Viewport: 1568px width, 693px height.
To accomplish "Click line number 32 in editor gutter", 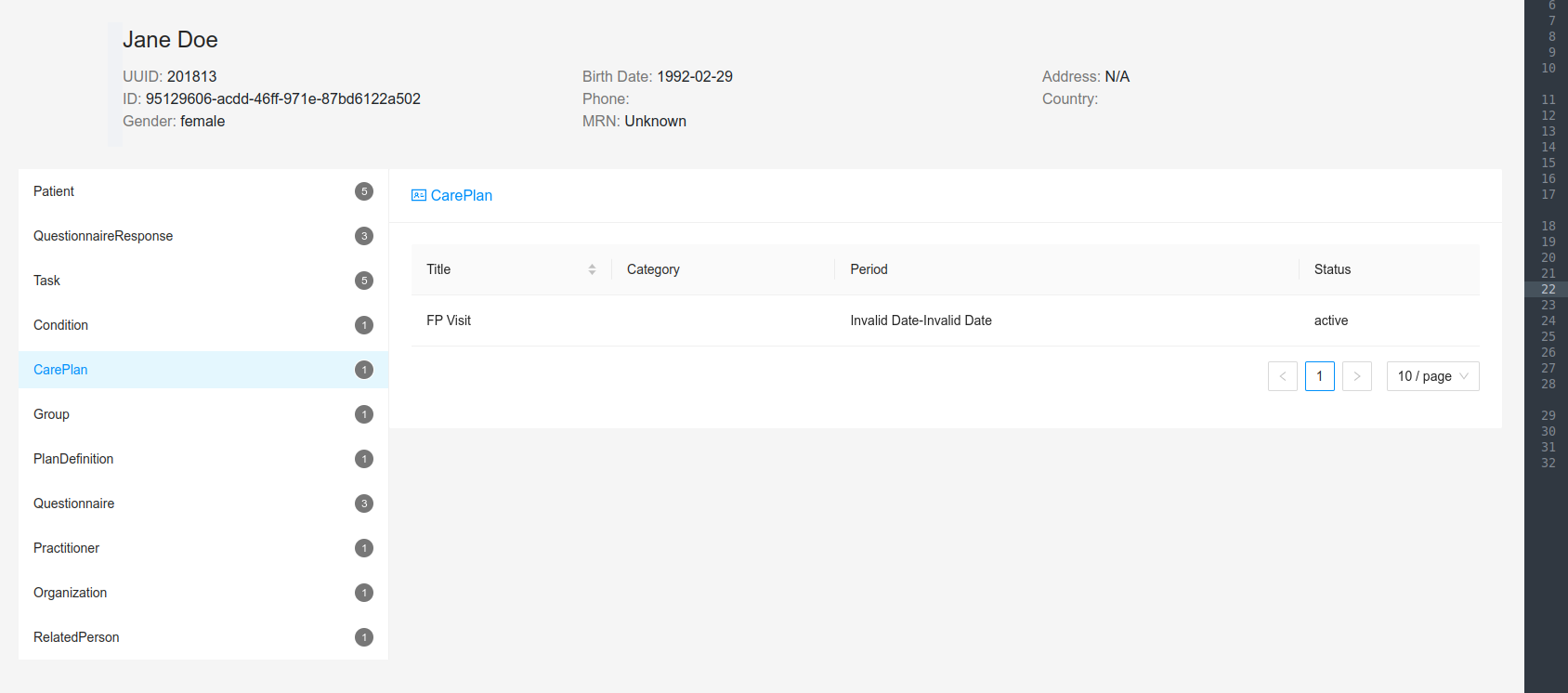I will (1548, 463).
